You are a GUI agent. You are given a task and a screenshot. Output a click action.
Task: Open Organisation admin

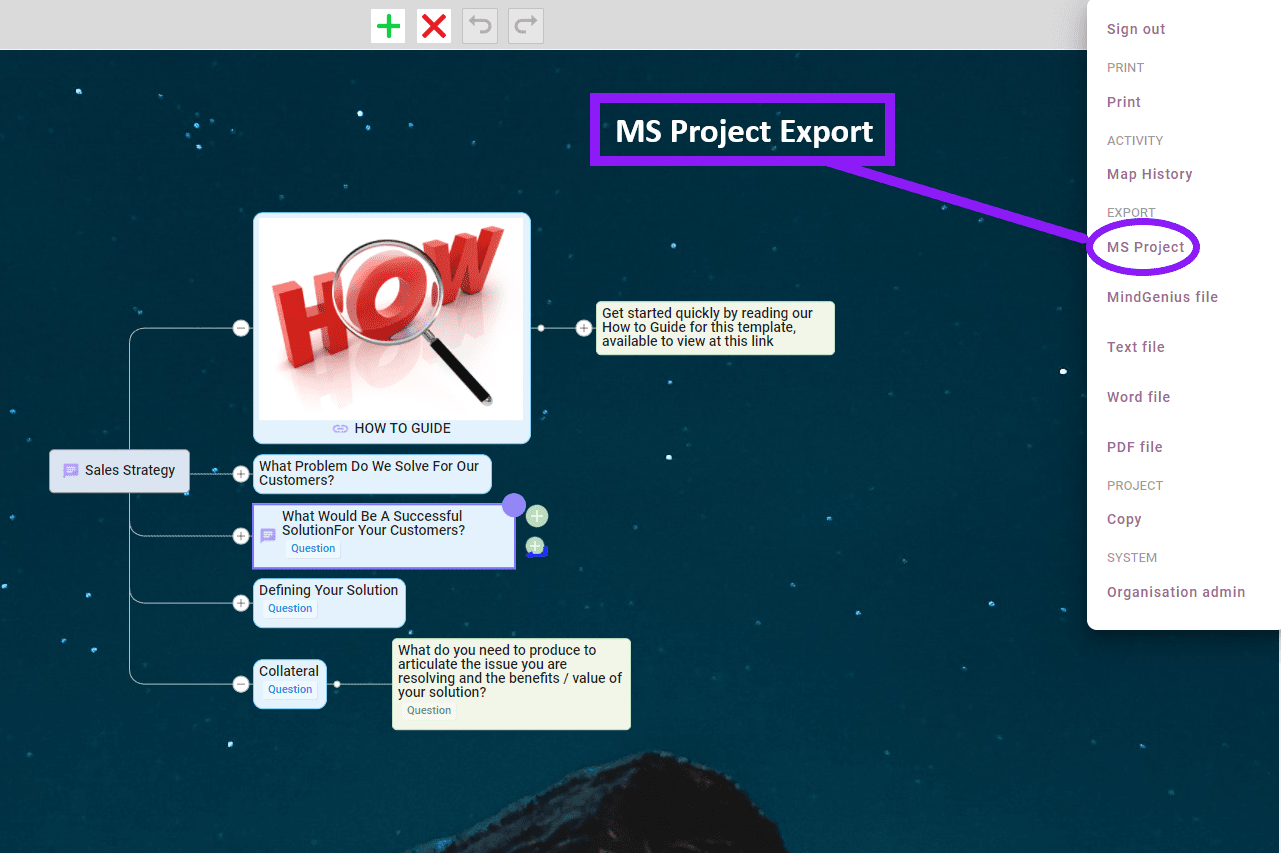point(1176,592)
